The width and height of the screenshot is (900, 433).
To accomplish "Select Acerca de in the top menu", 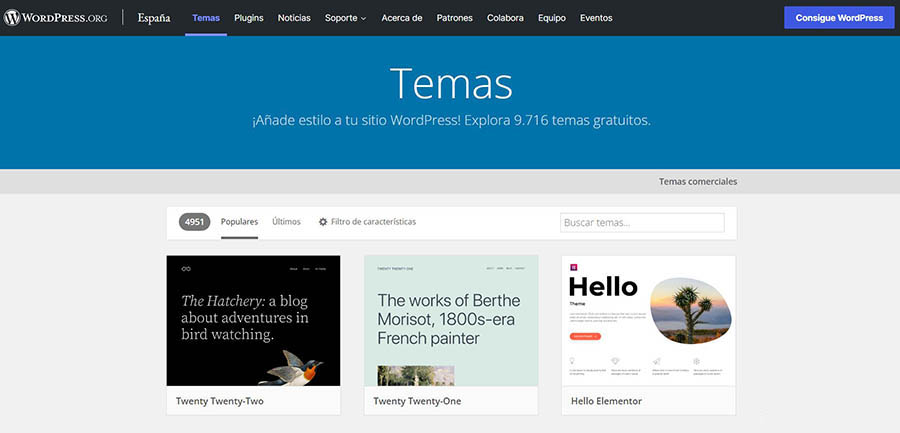I will point(402,18).
